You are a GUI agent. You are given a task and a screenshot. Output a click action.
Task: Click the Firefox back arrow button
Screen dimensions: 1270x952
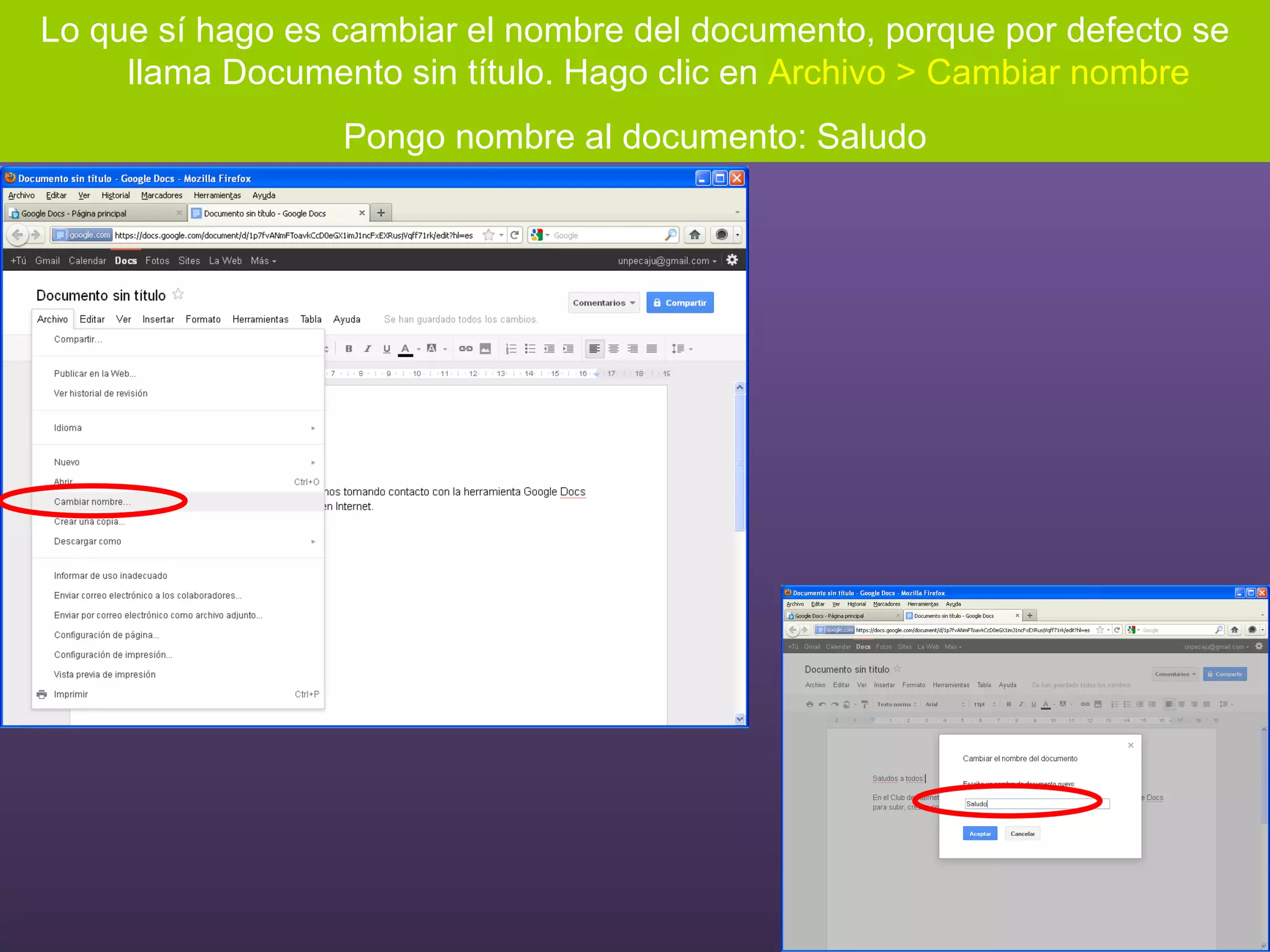pyautogui.click(x=17, y=235)
